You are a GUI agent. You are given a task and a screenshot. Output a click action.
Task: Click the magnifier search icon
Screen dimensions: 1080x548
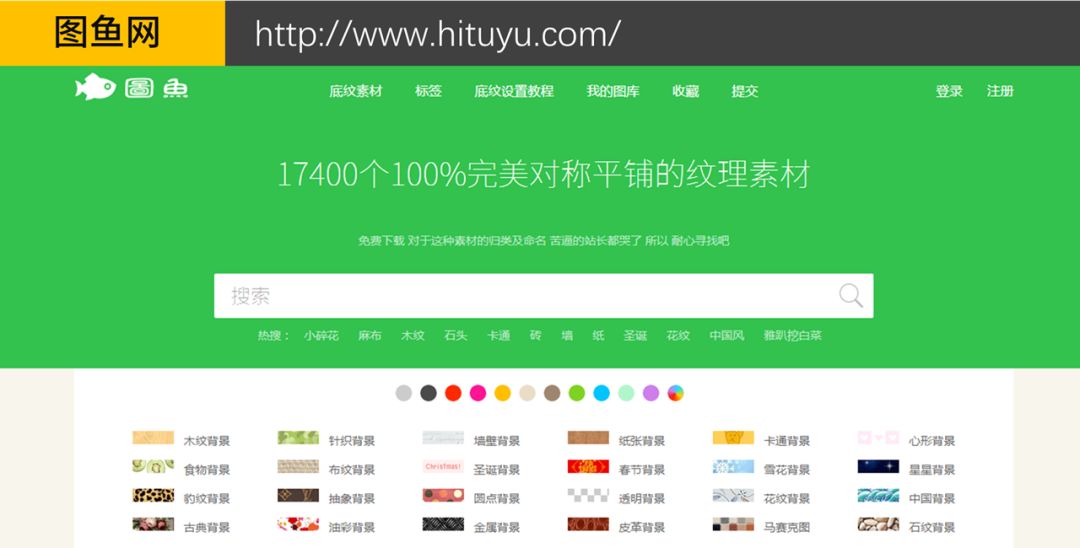click(x=850, y=295)
